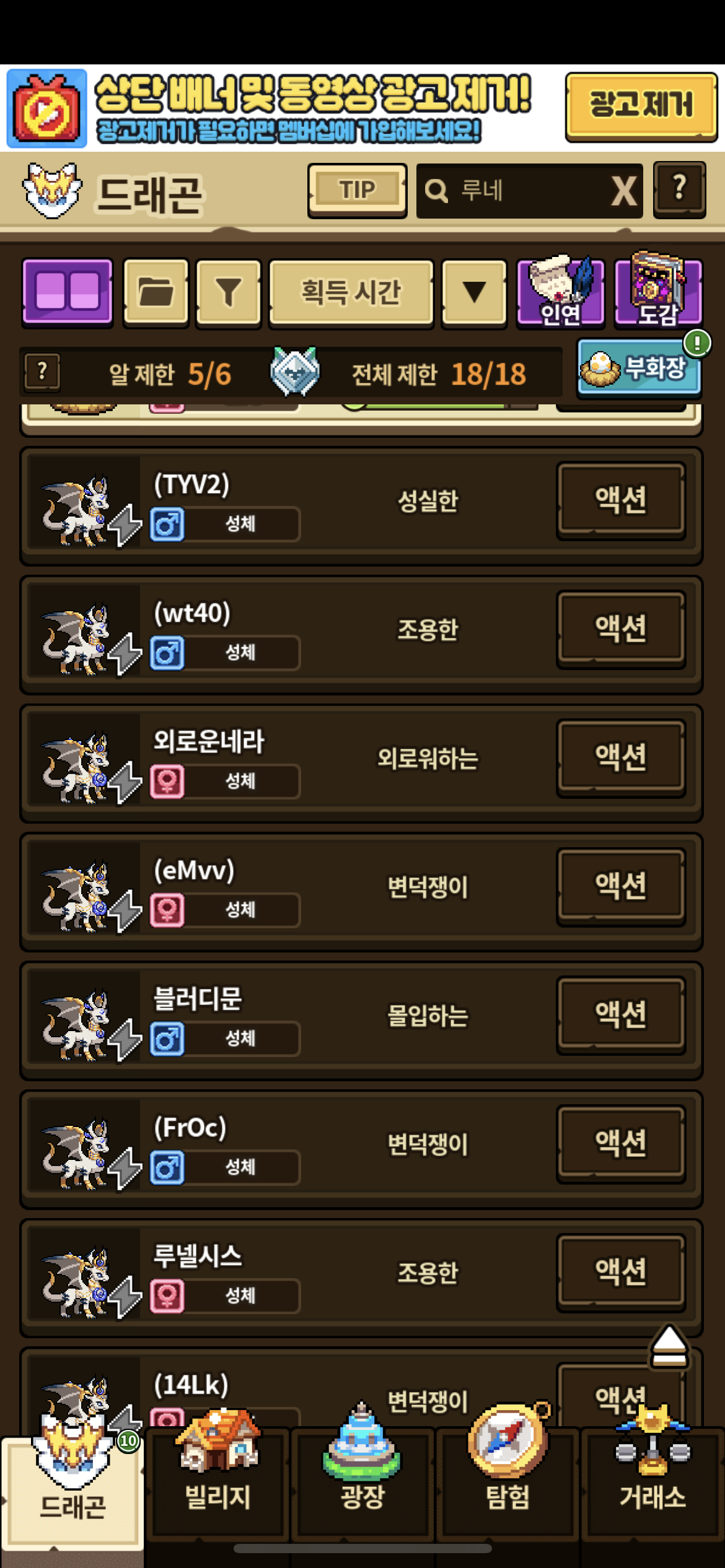Screen dimensions: 725x1568
Task: Jump to top with up-arrow button
Action: pos(669,1346)
